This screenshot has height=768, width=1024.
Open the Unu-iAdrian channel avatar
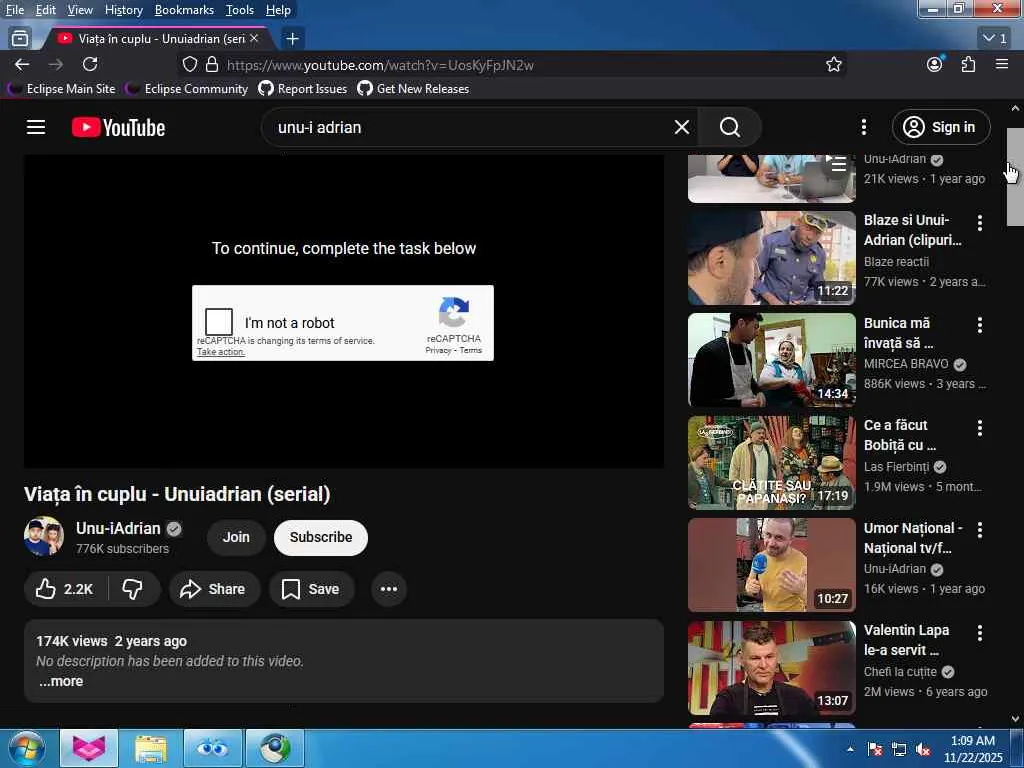pos(44,537)
